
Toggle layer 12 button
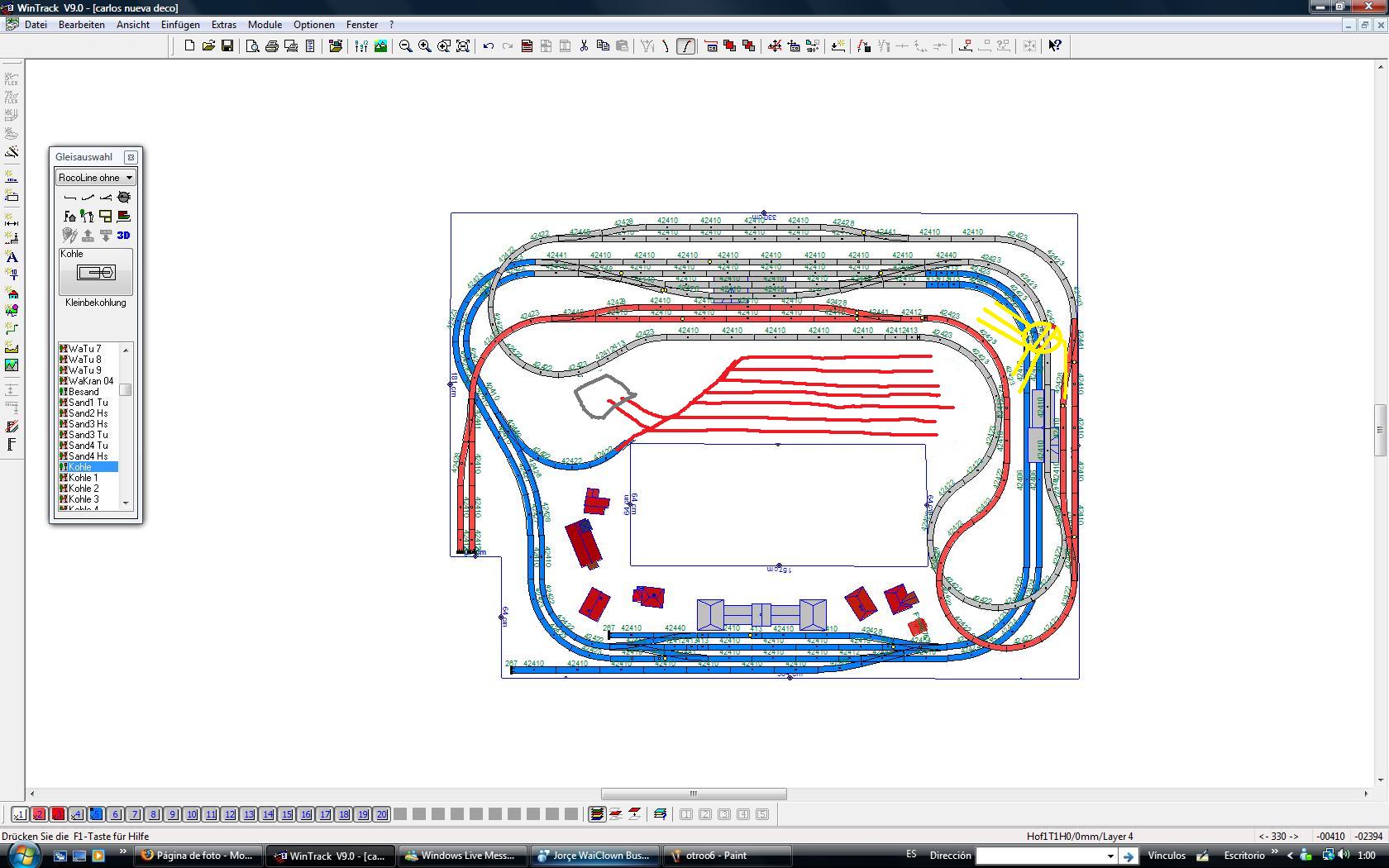(x=229, y=814)
